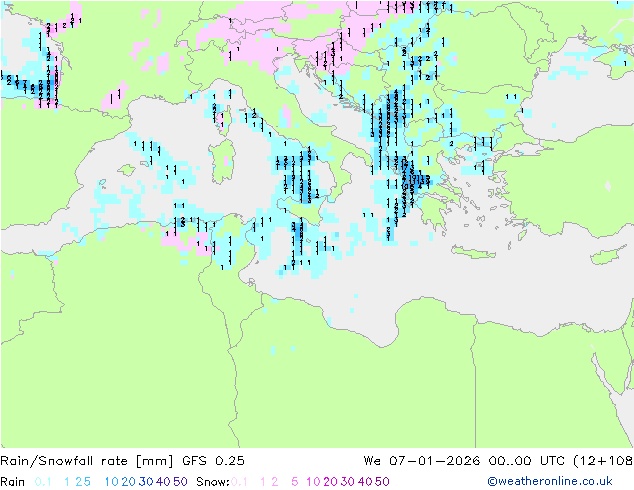Click the 'We 07-01-2026' date text
Image resolution: width=634 pixels, height=490 pixels.
pos(422,461)
